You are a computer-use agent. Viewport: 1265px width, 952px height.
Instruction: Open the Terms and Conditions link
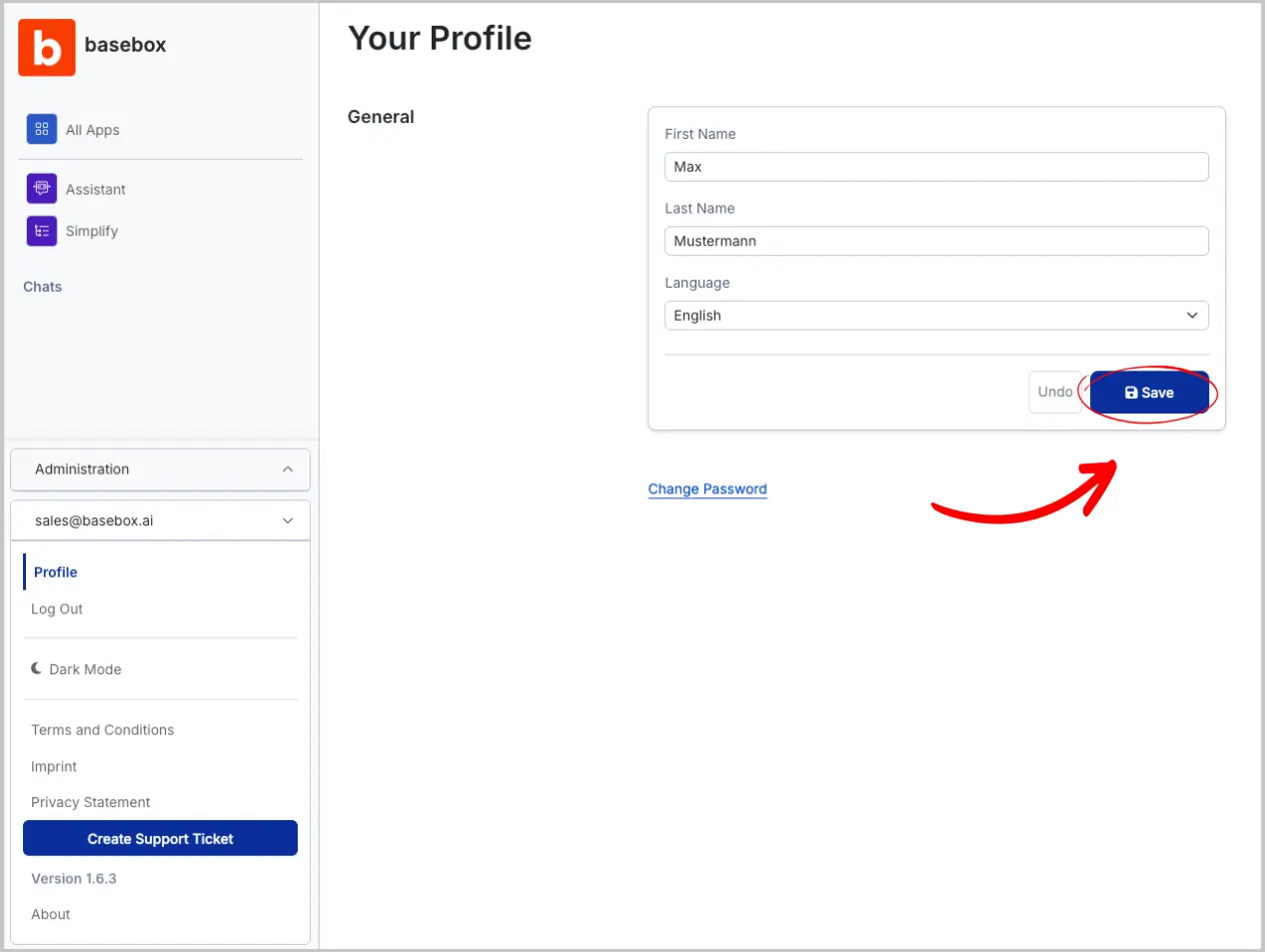pos(102,730)
